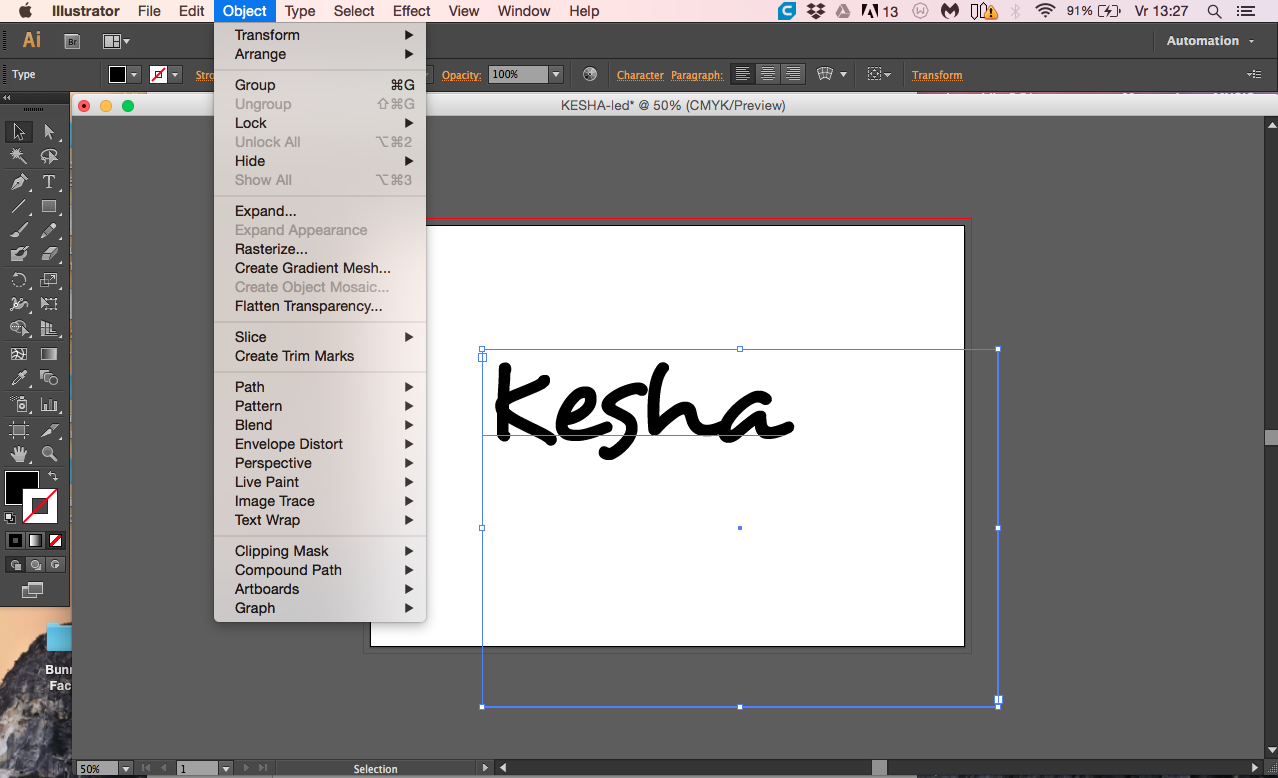Open the Envelope Distort submenu
This screenshot has width=1278, height=778.
pyautogui.click(x=320, y=444)
